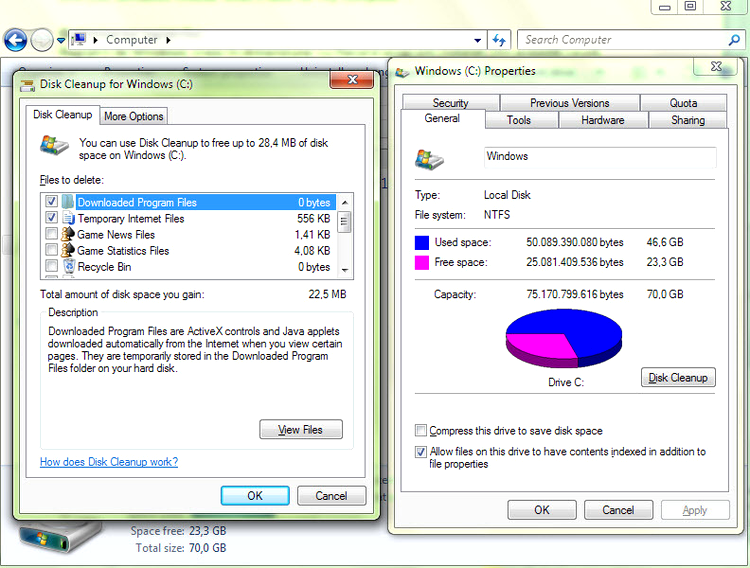Open the Tools tab in Properties
750x568 pixels.
pyautogui.click(x=519, y=120)
